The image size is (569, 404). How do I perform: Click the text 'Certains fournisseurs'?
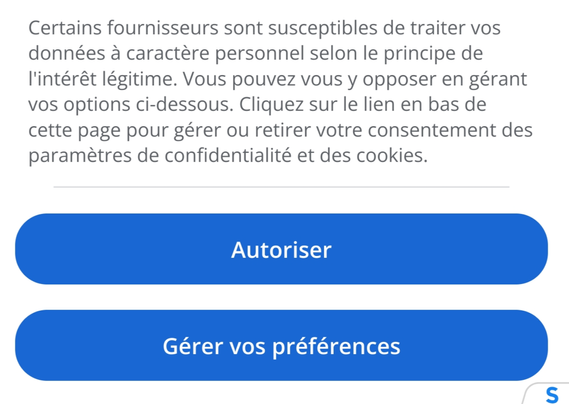click(x=123, y=28)
